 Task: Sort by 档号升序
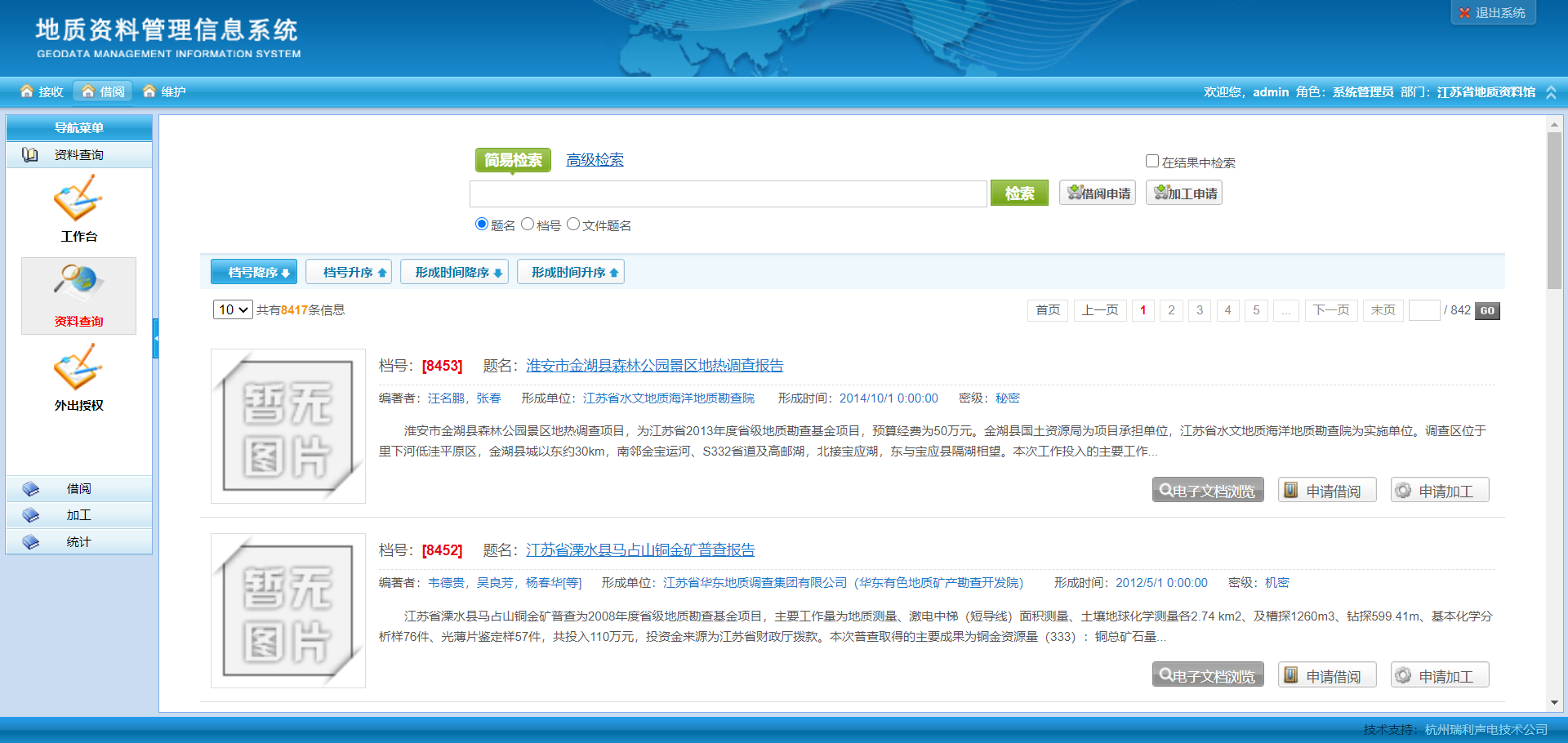349,272
